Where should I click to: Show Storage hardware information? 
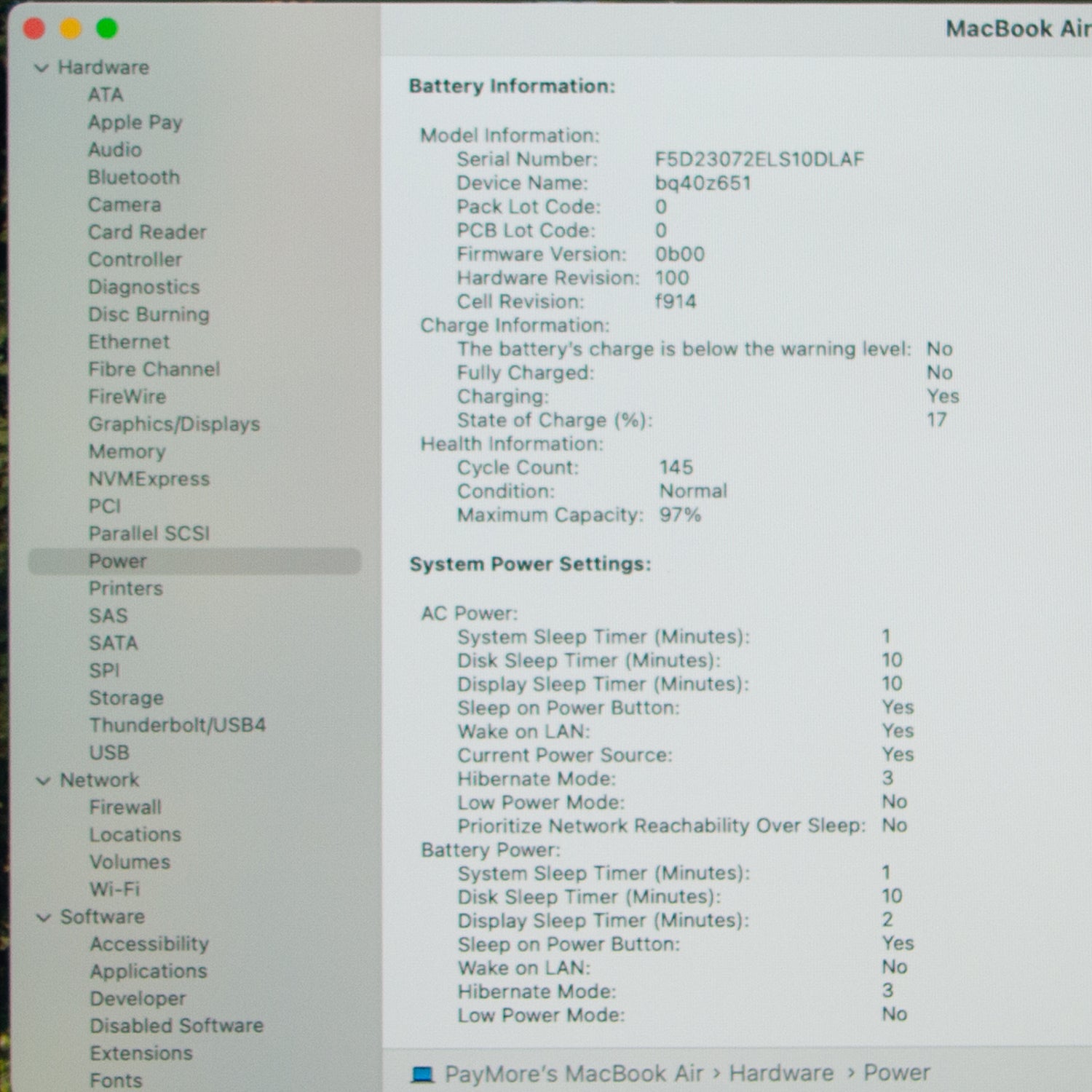[126, 697]
